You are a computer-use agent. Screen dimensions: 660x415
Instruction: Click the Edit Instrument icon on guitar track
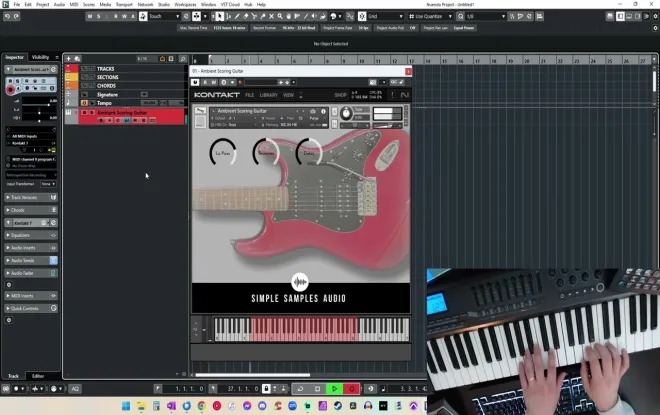pos(126,120)
